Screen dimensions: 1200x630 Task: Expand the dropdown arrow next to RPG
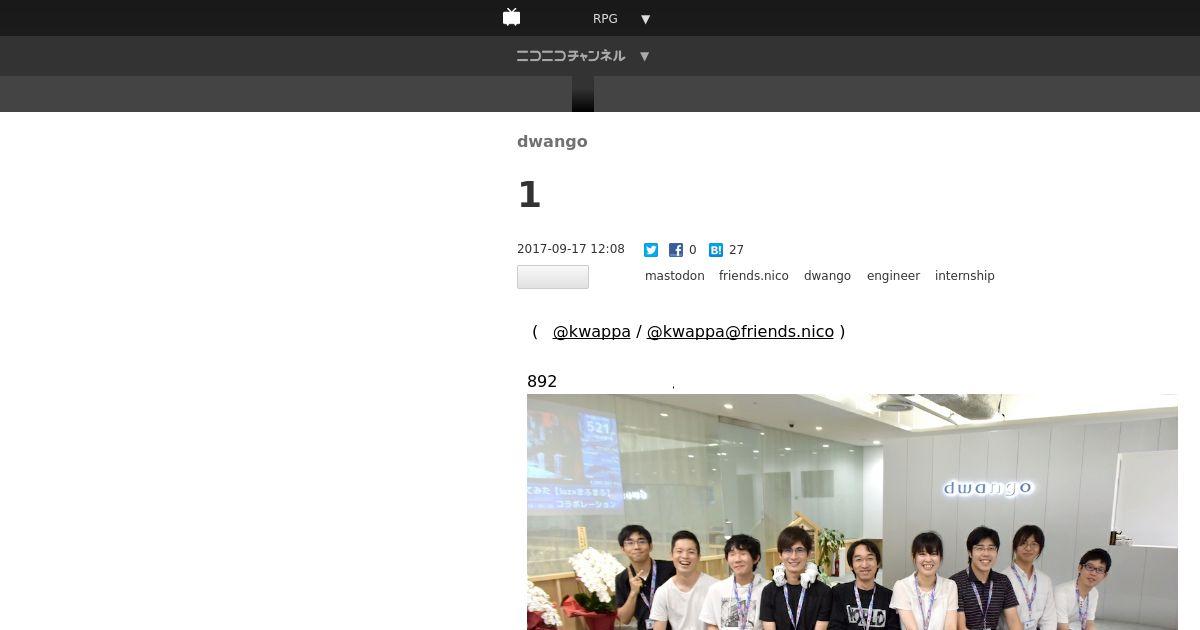645,19
